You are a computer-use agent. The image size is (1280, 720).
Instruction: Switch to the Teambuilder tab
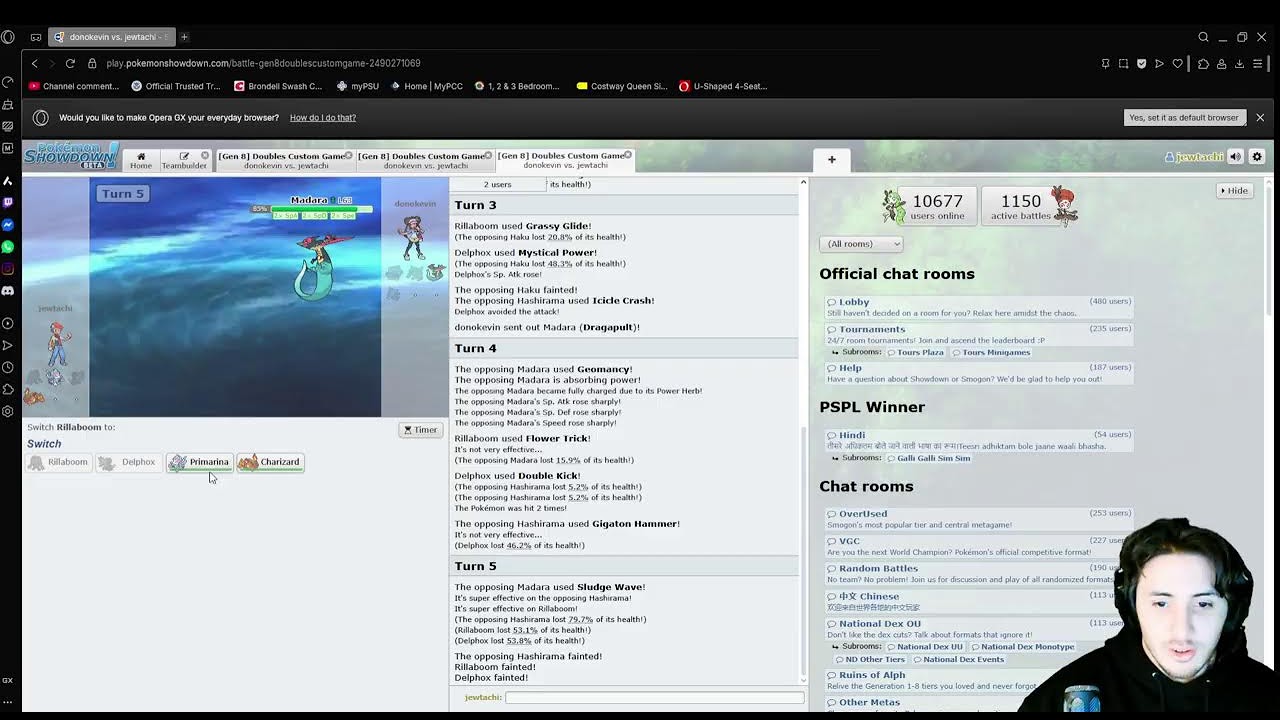(184, 160)
